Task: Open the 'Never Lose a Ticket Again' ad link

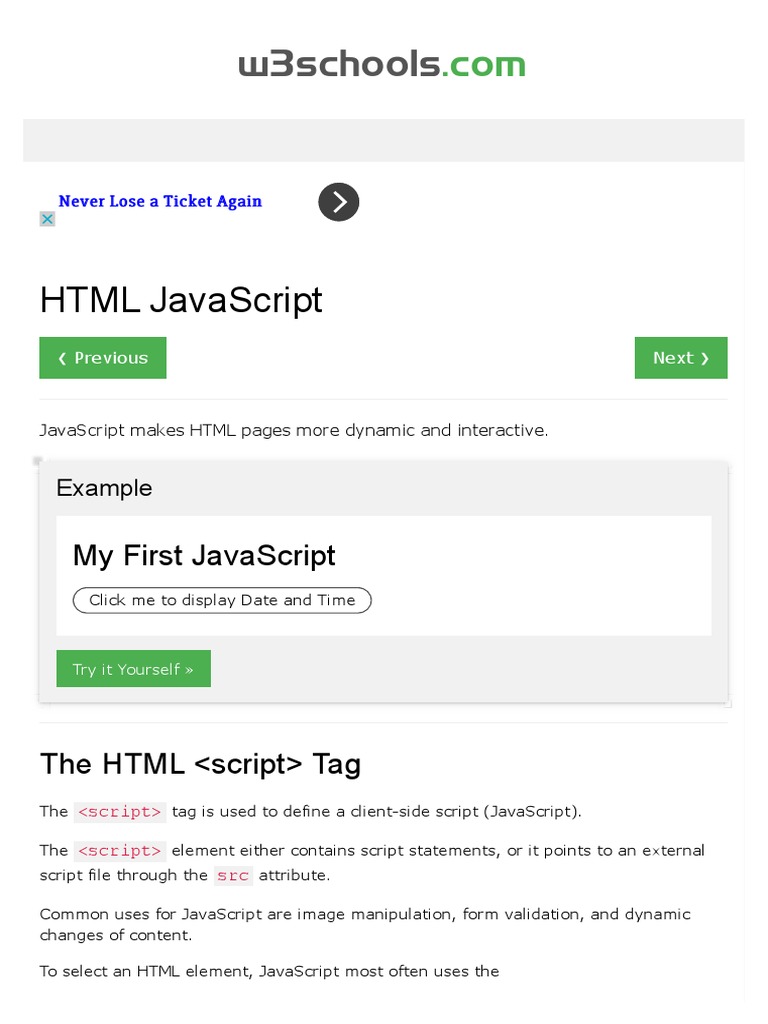Action: coord(160,201)
